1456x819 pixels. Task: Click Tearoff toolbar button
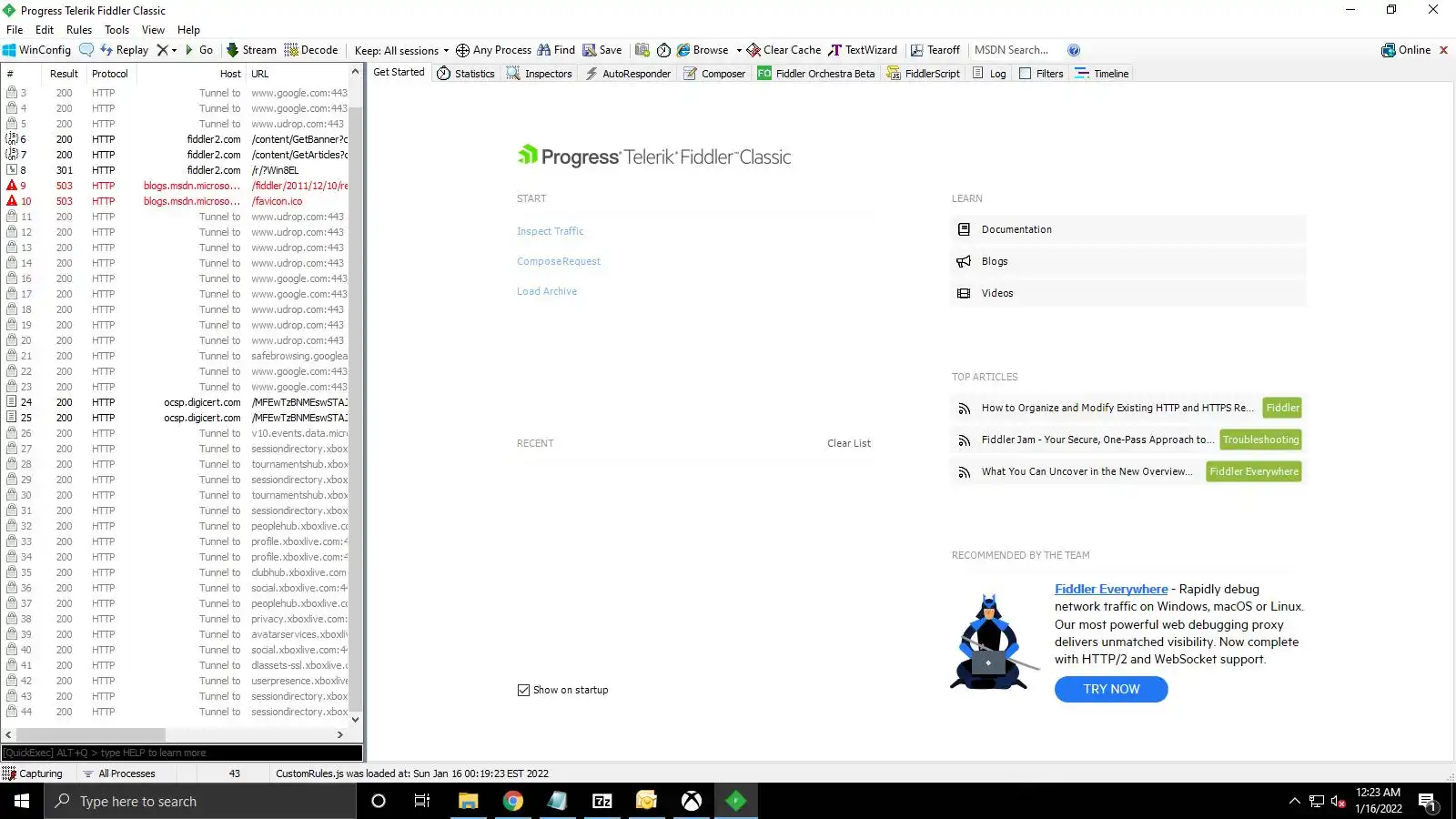pyautogui.click(x=935, y=50)
